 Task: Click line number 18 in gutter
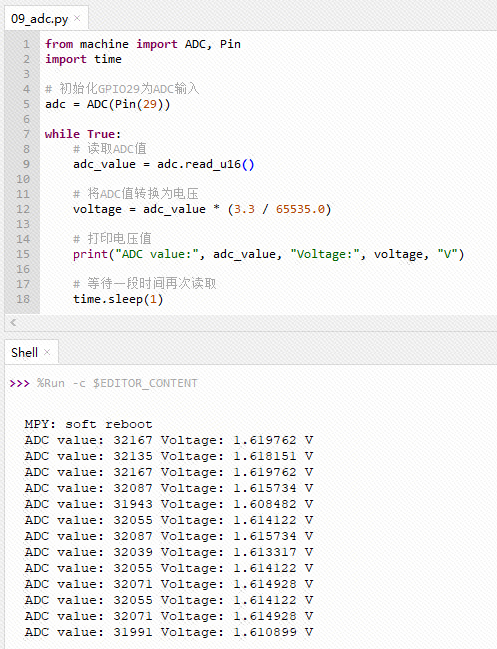[x=23, y=299]
